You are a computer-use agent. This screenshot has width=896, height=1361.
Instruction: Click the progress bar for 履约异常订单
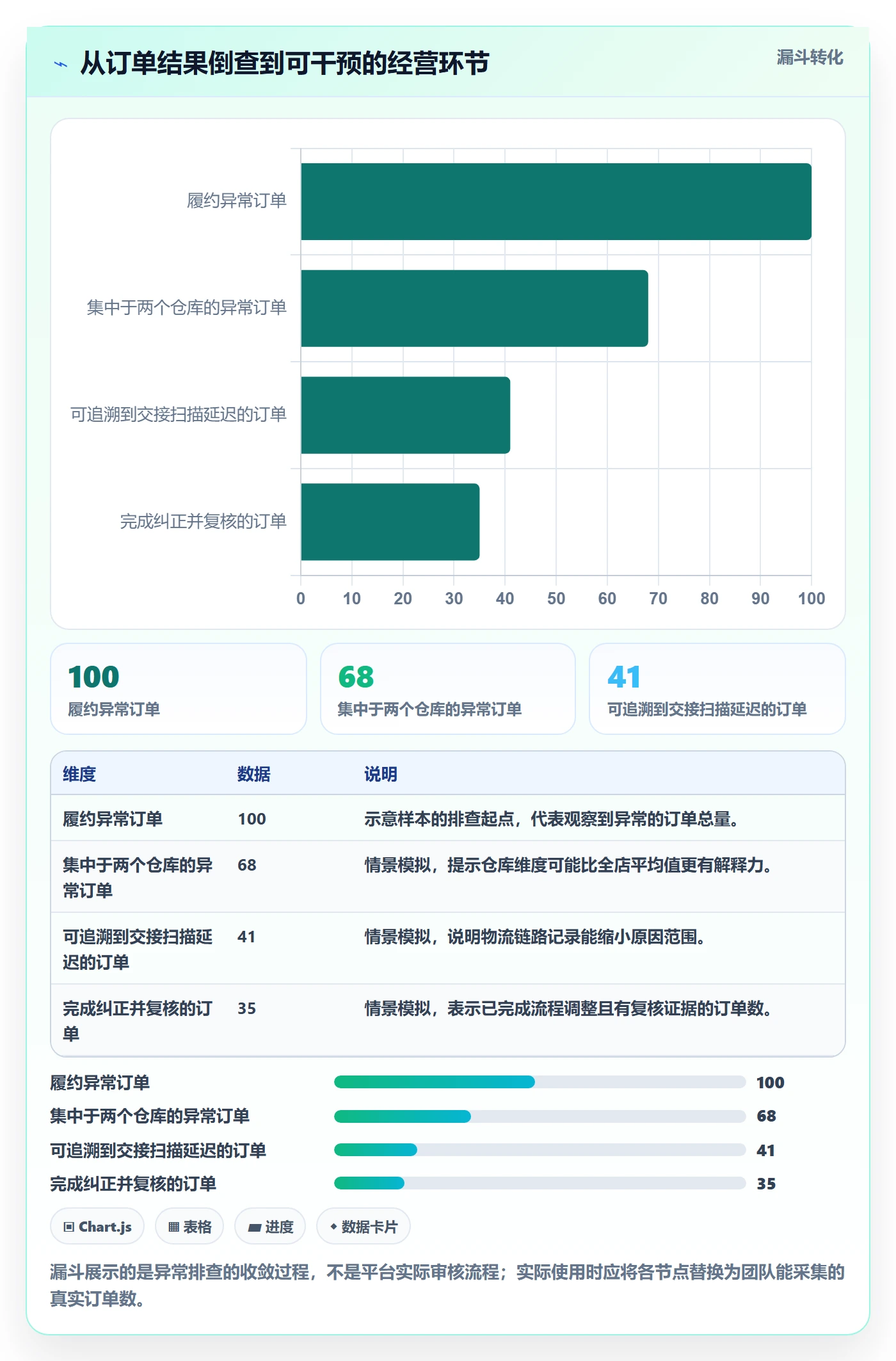(540, 1082)
